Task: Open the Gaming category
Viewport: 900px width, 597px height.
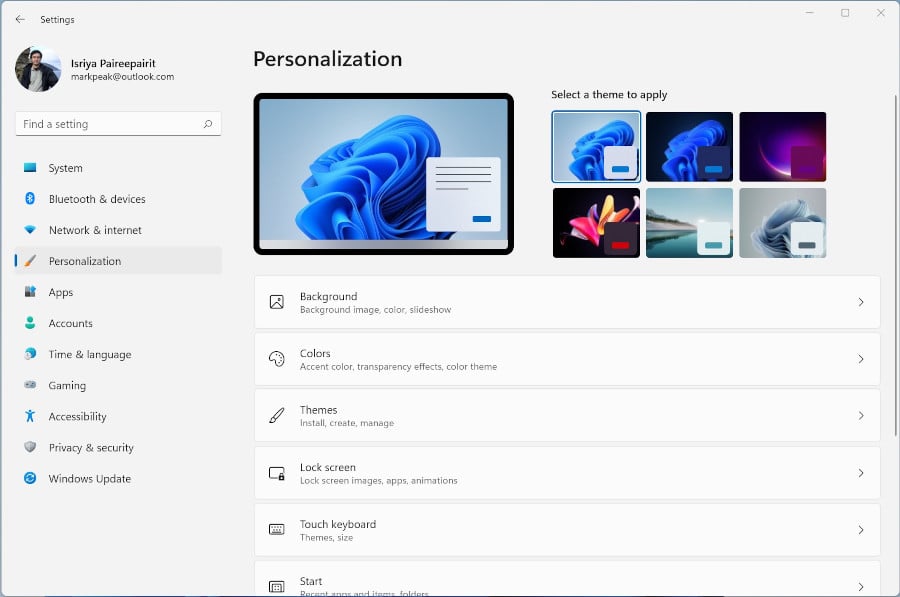Action: (x=118, y=385)
